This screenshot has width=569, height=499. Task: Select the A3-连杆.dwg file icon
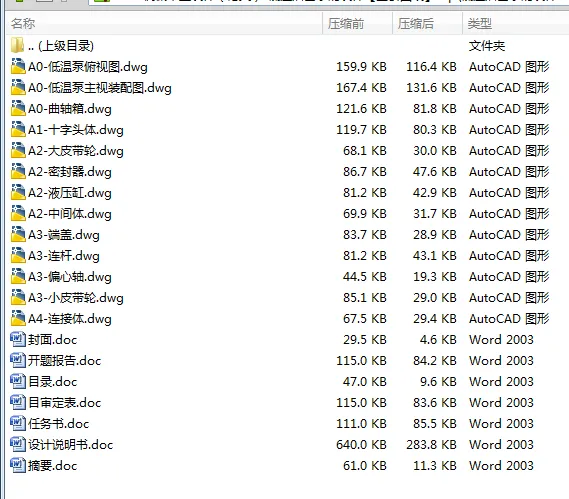[x=18, y=256]
